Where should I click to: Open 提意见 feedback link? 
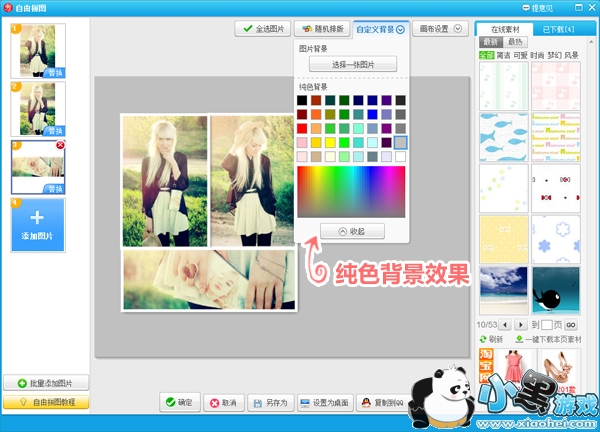[537, 8]
